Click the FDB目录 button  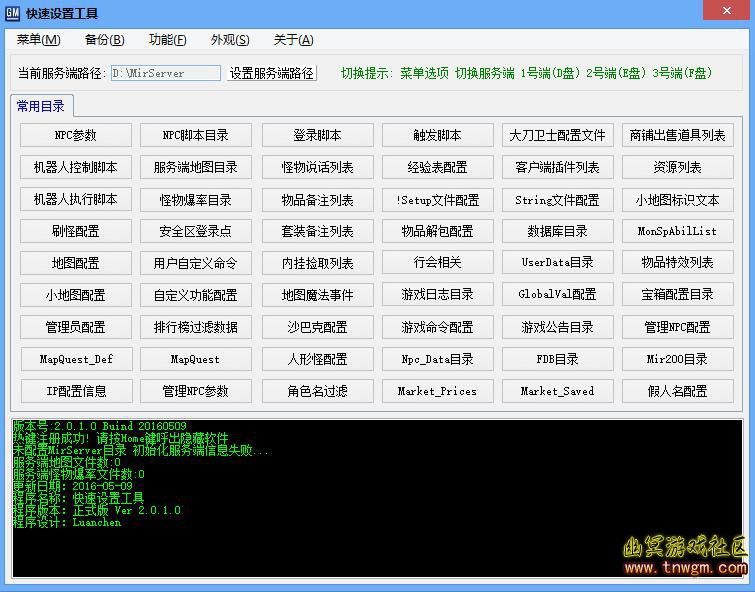pyautogui.click(x=558, y=359)
